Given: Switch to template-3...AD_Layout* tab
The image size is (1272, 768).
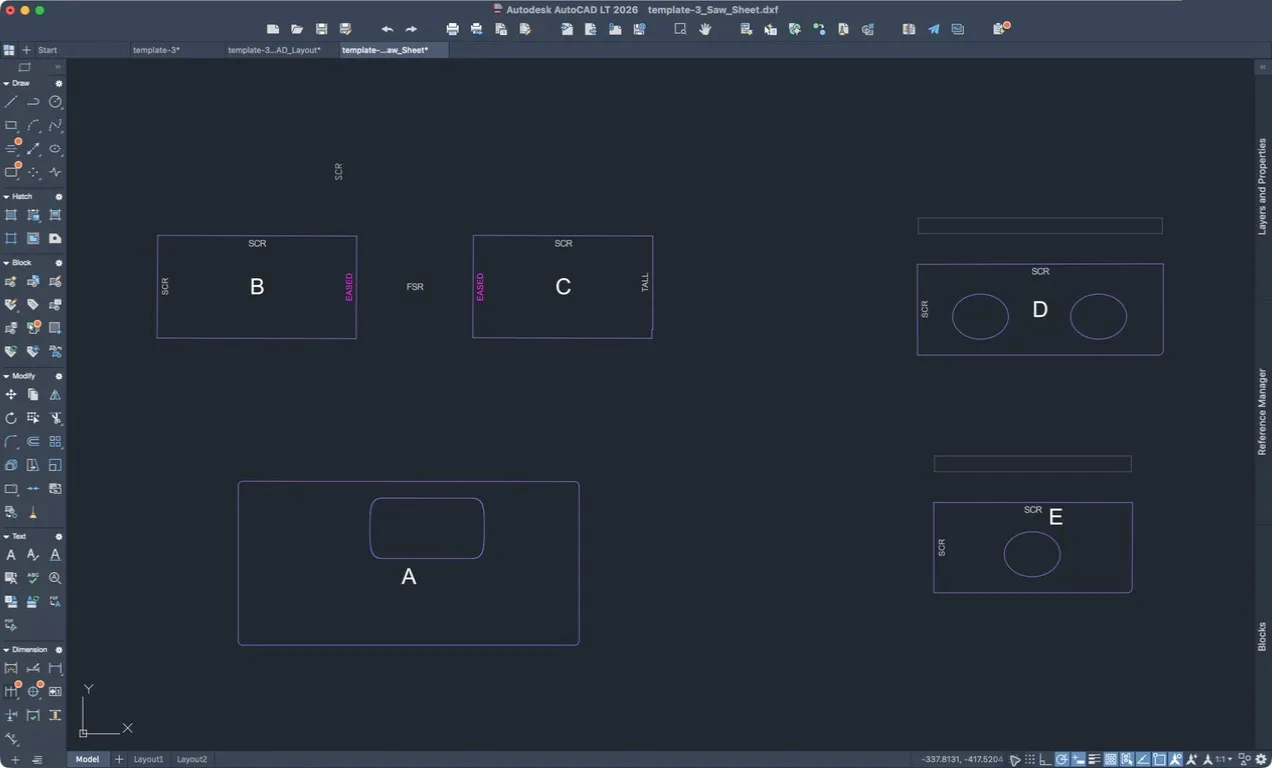Looking at the screenshot, I should [x=274, y=50].
